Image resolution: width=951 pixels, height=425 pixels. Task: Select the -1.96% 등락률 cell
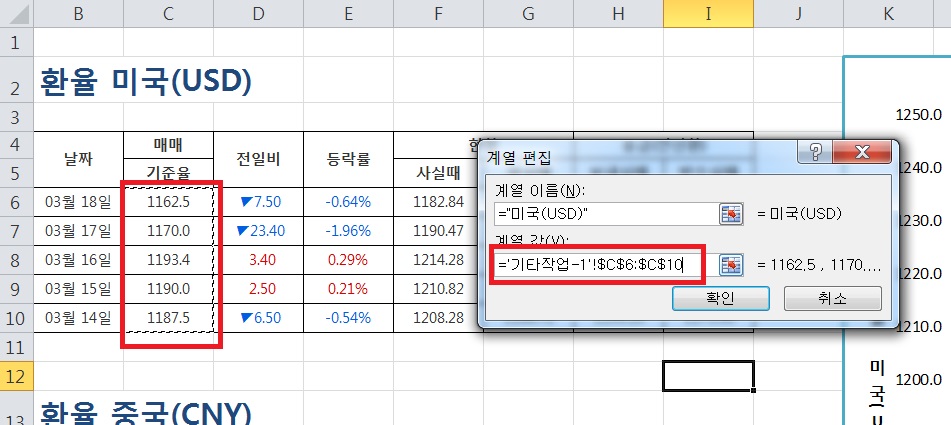tap(348, 231)
